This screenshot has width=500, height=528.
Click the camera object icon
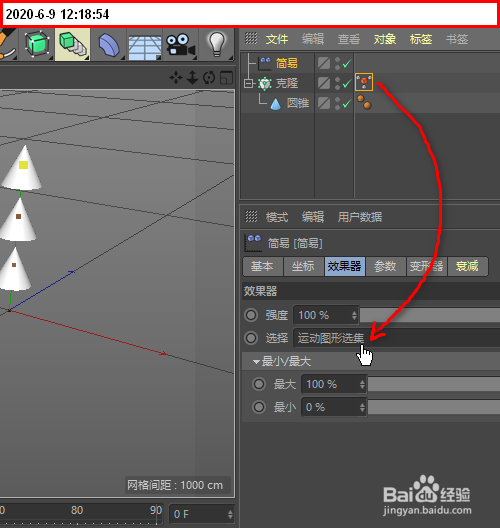coord(180,44)
